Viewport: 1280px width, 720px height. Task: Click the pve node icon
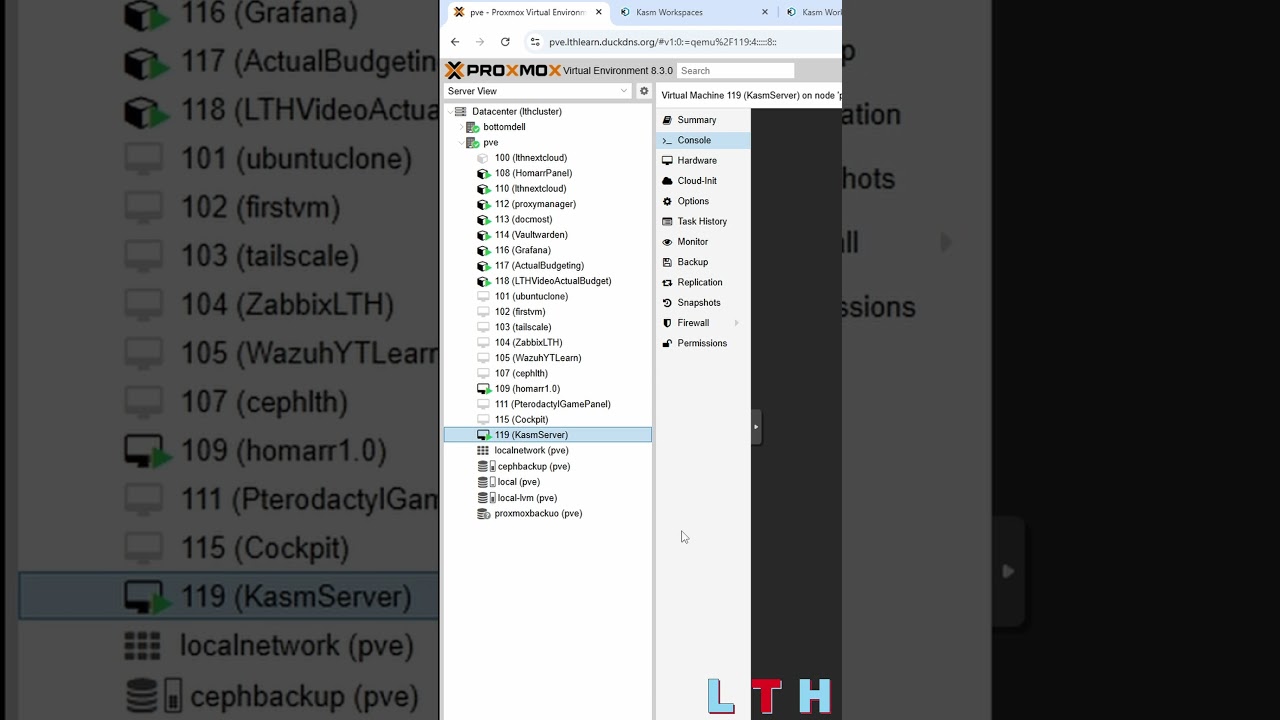(473, 142)
